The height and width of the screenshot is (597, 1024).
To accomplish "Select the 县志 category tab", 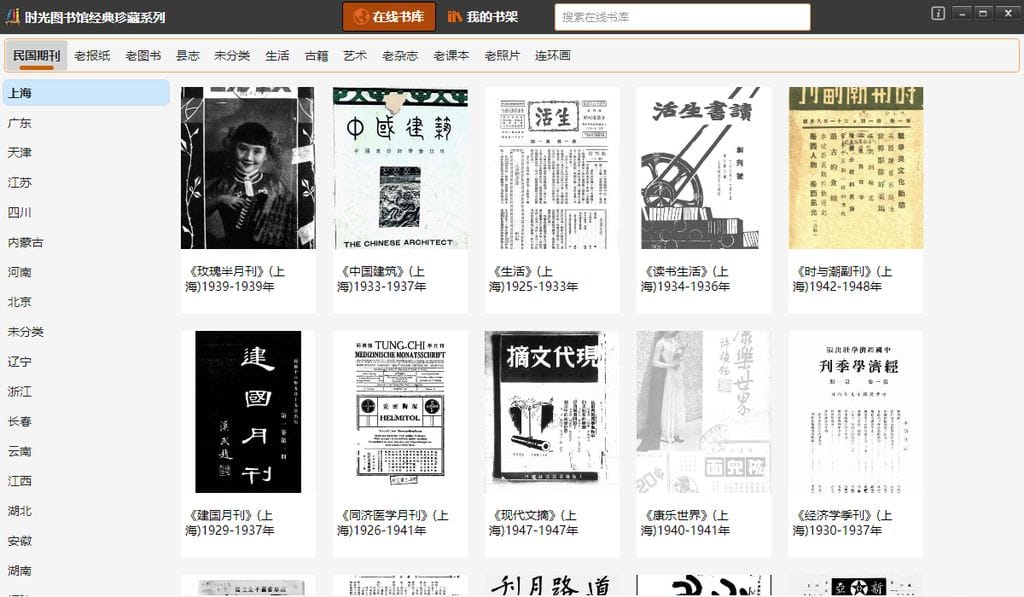I will click(188, 56).
